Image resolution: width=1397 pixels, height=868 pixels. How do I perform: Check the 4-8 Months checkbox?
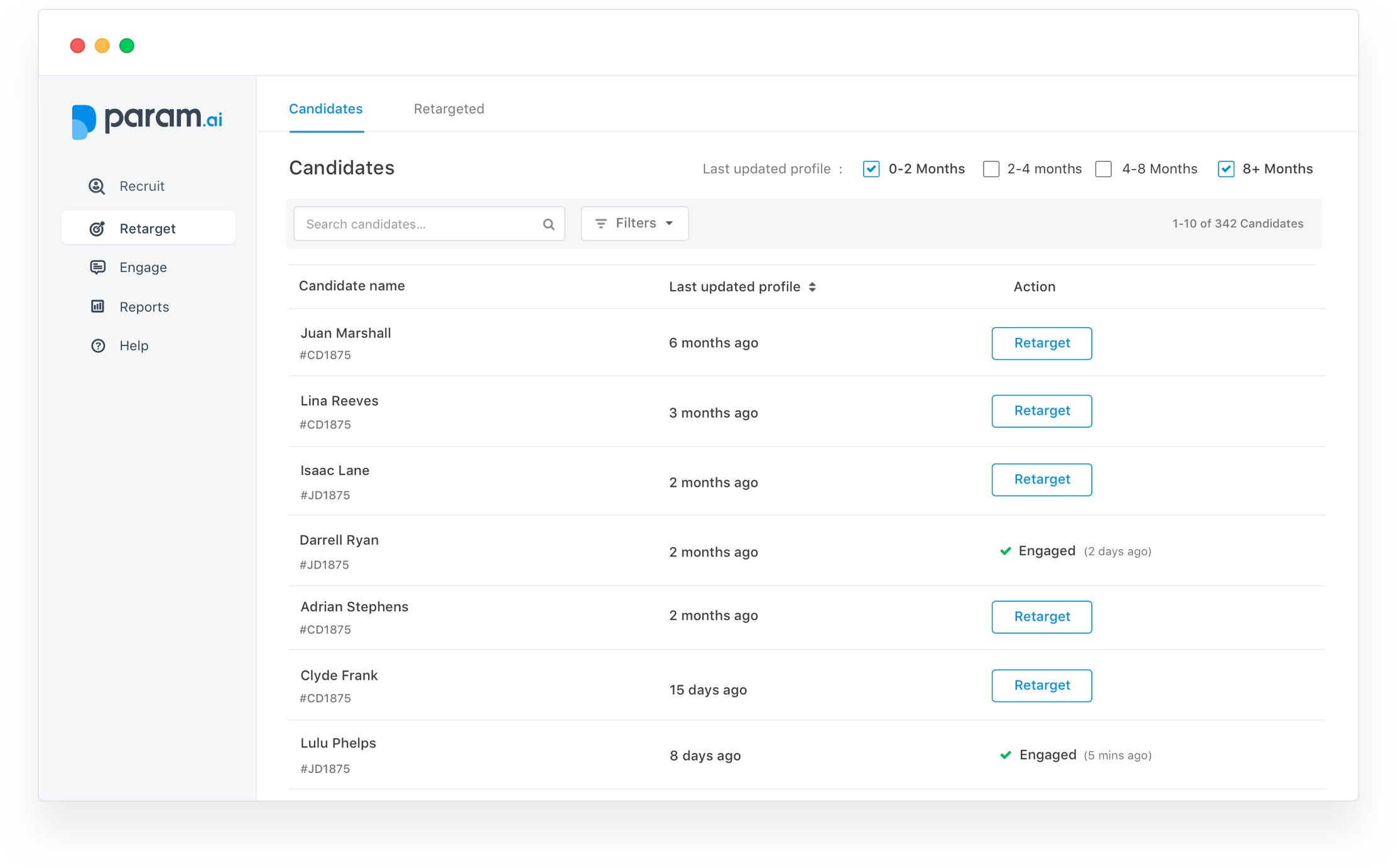pos(1103,169)
